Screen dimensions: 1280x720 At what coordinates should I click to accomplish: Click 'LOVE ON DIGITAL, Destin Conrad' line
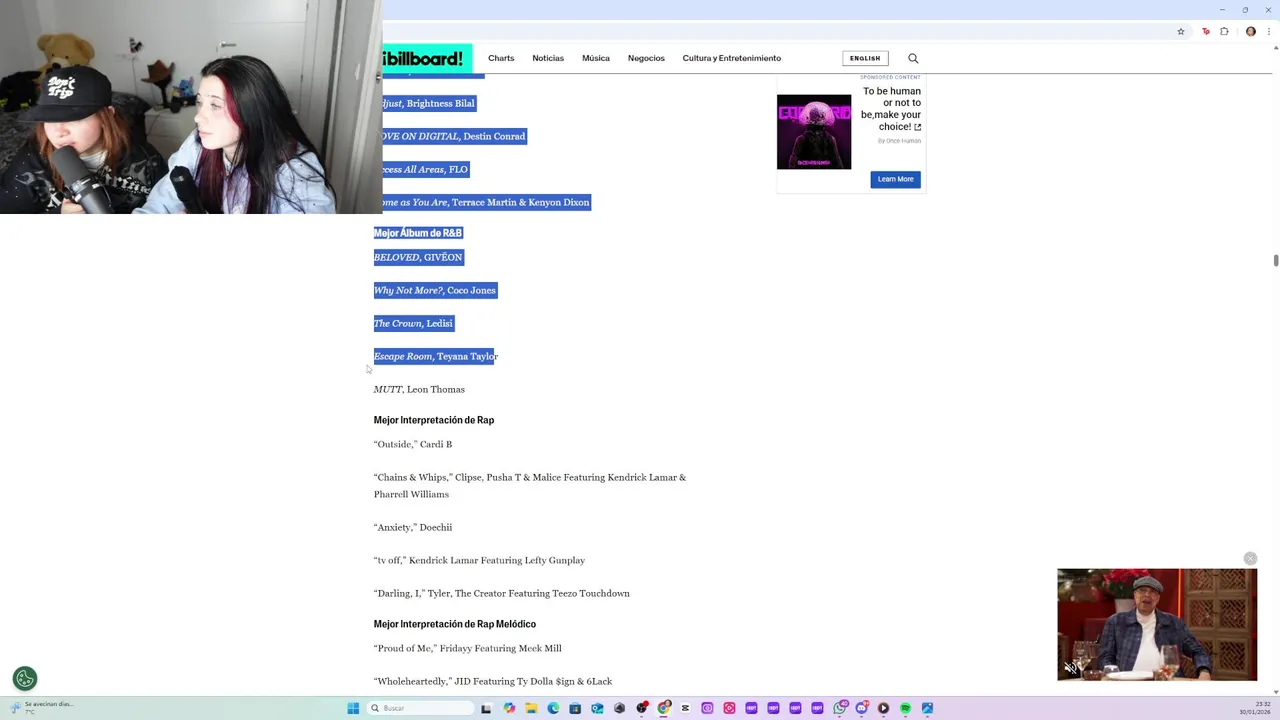pyautogui.click(x=455, y=136)
